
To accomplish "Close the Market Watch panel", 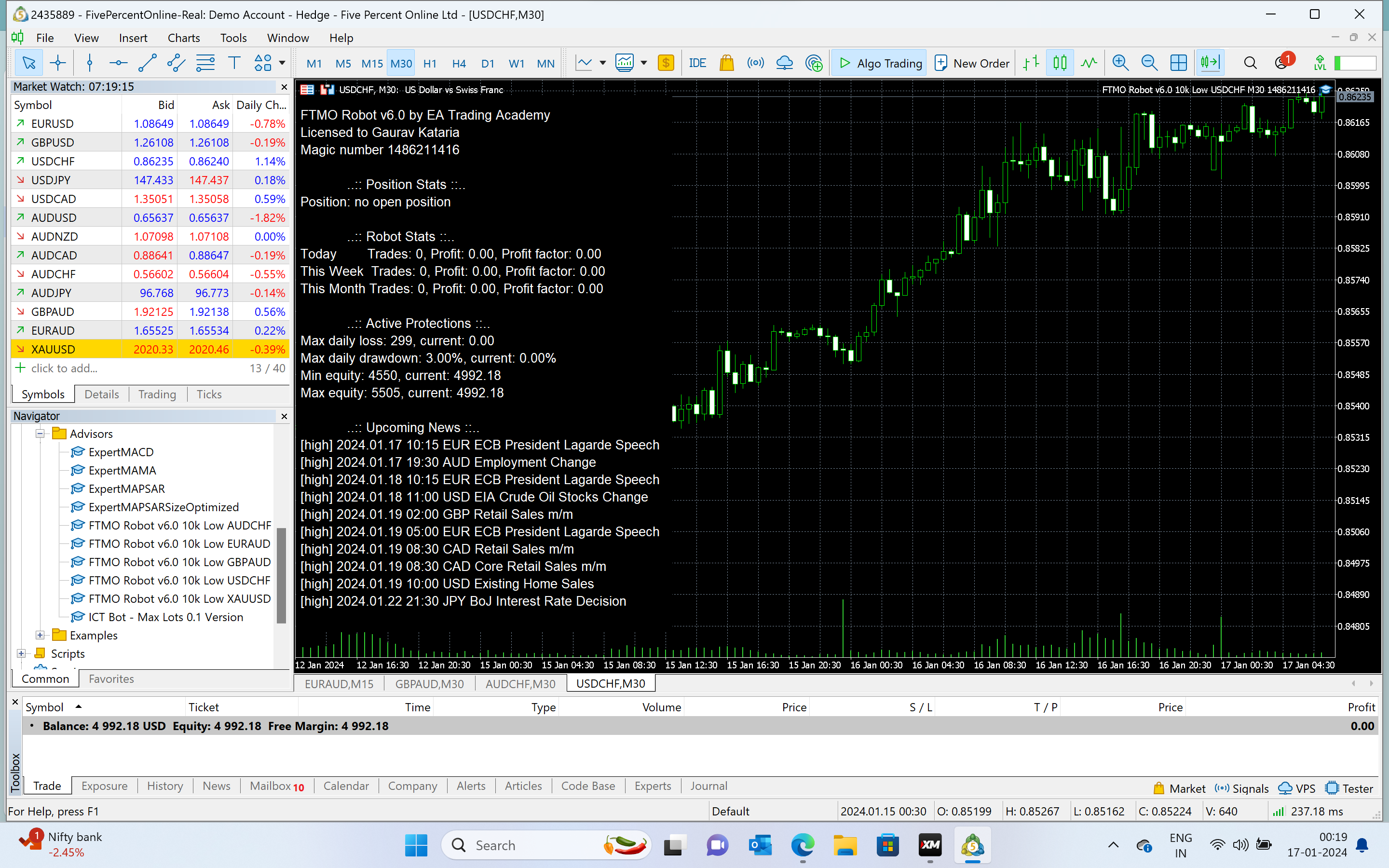I will pos(284,87).
